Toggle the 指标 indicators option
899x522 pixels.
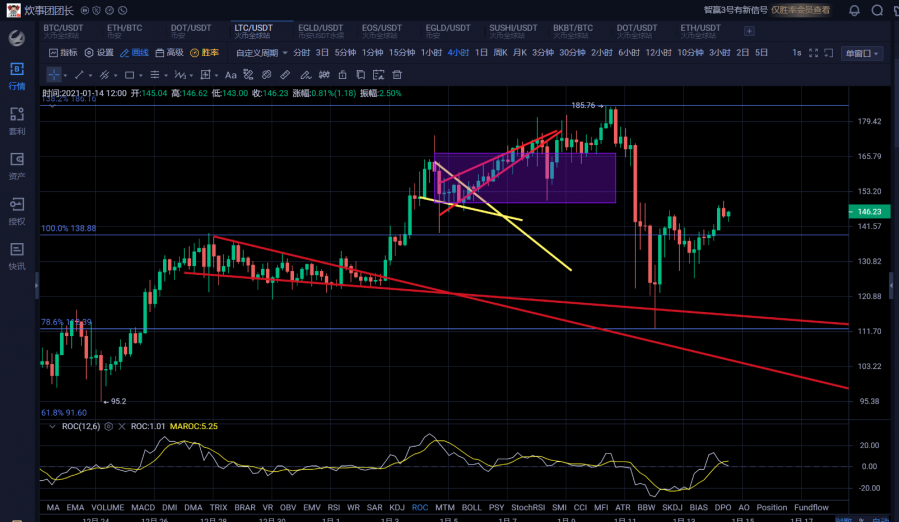[62, 52]
